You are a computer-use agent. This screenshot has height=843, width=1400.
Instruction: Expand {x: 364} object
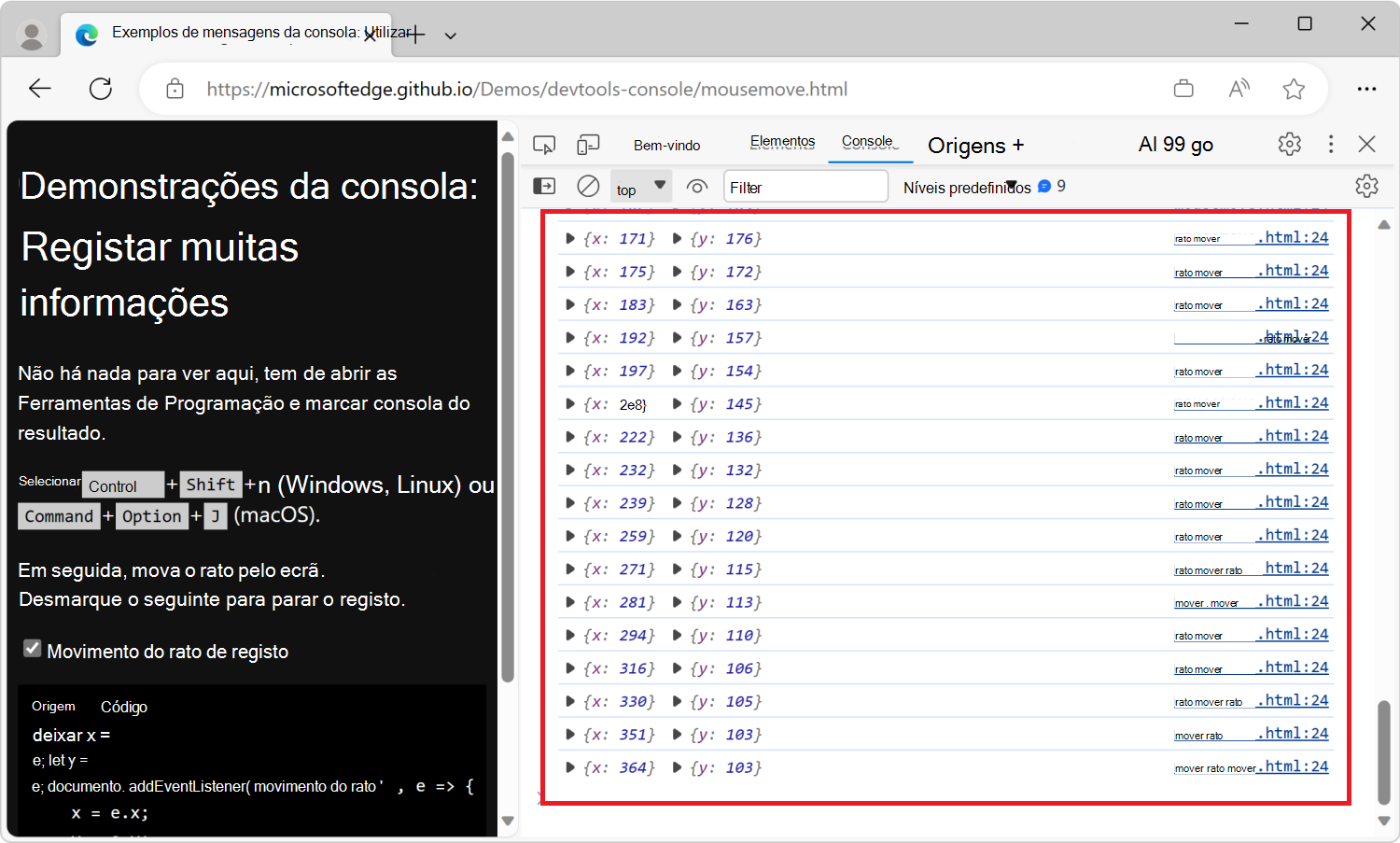click(x=570, y=768)
